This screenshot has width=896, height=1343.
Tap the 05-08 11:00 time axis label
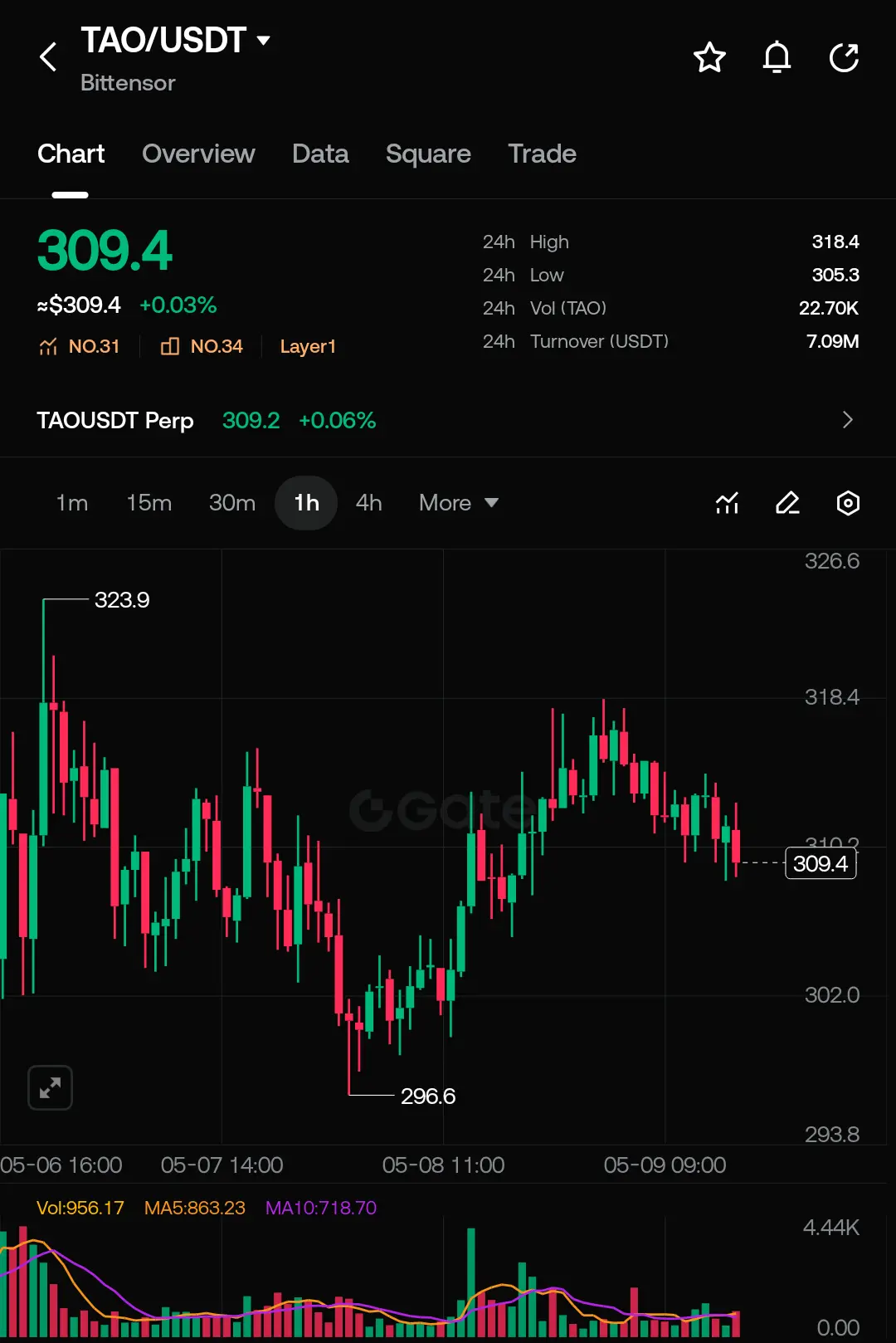click(x=443, y=1165)
